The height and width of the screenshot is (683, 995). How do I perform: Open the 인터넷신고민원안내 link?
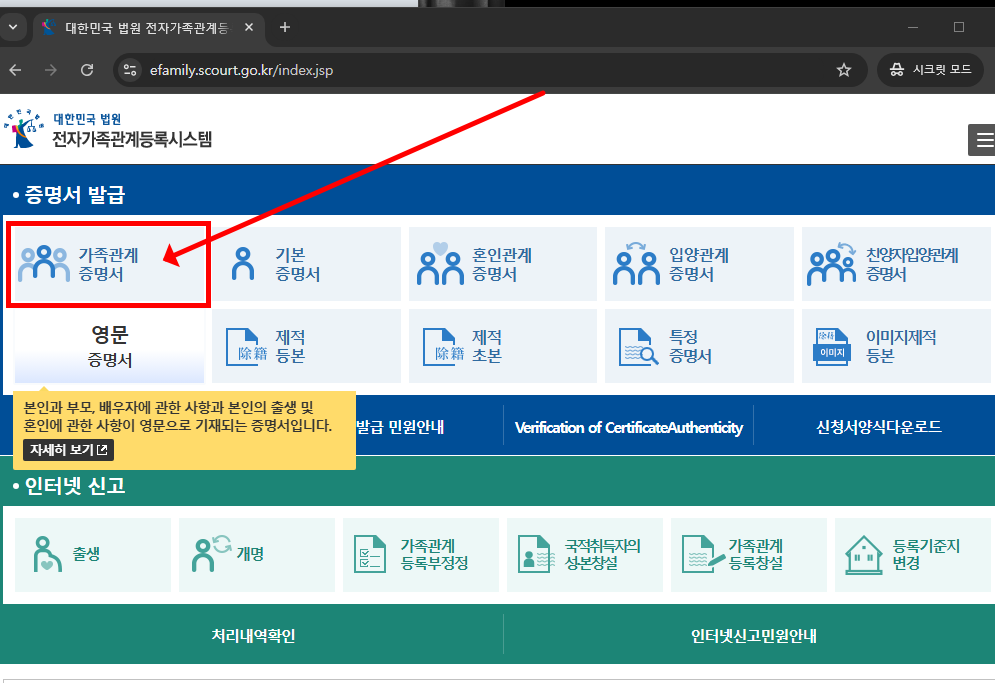pyautogui.click(x=754, y=635)
